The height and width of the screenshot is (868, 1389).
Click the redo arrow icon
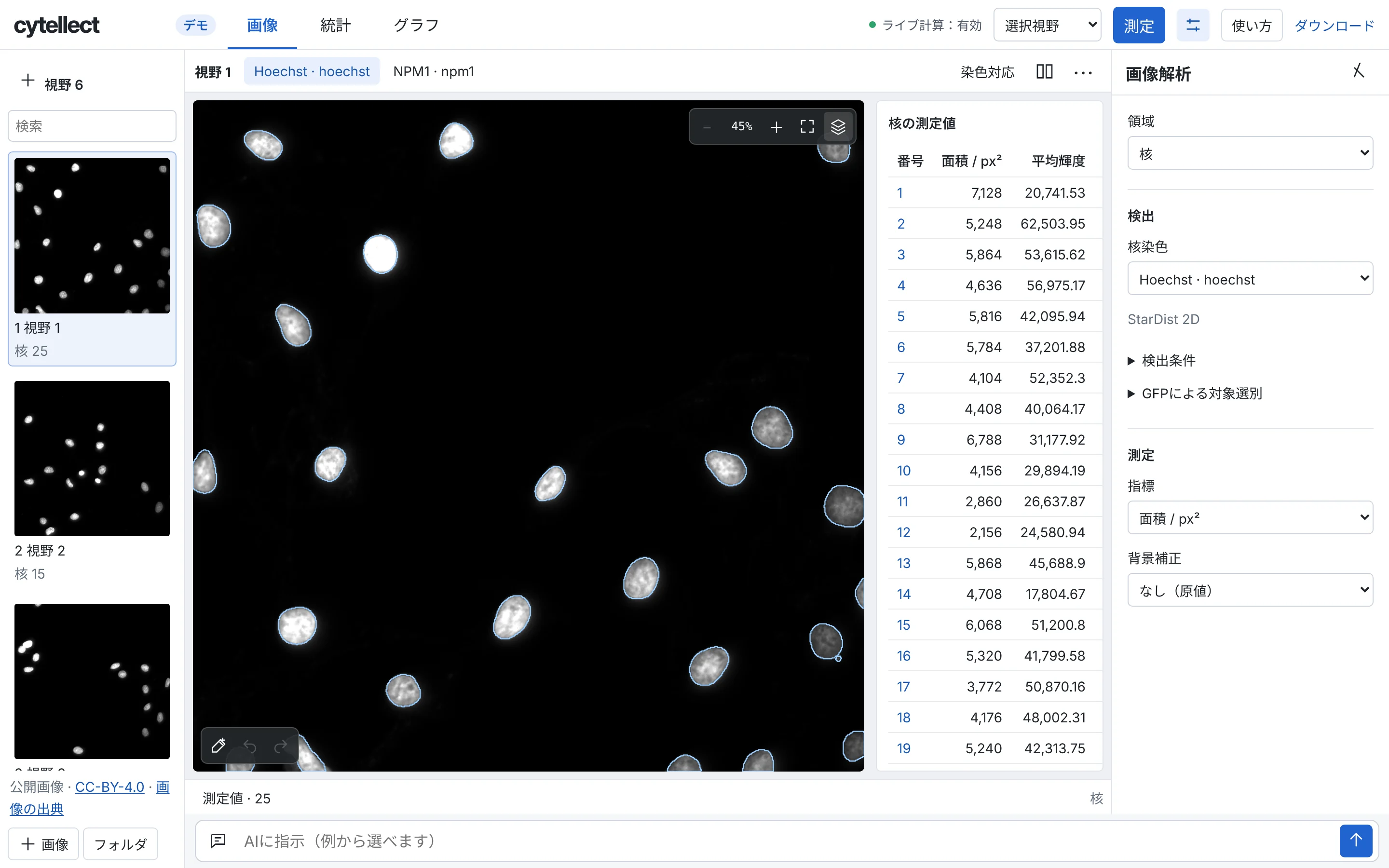coord(281,746)
